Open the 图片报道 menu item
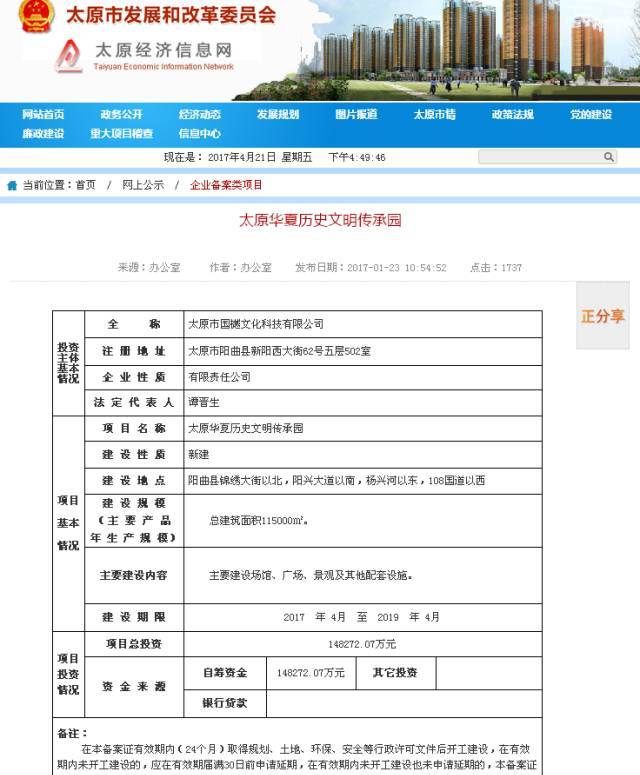This screenshot has height=775, width=640. [356, 115]
